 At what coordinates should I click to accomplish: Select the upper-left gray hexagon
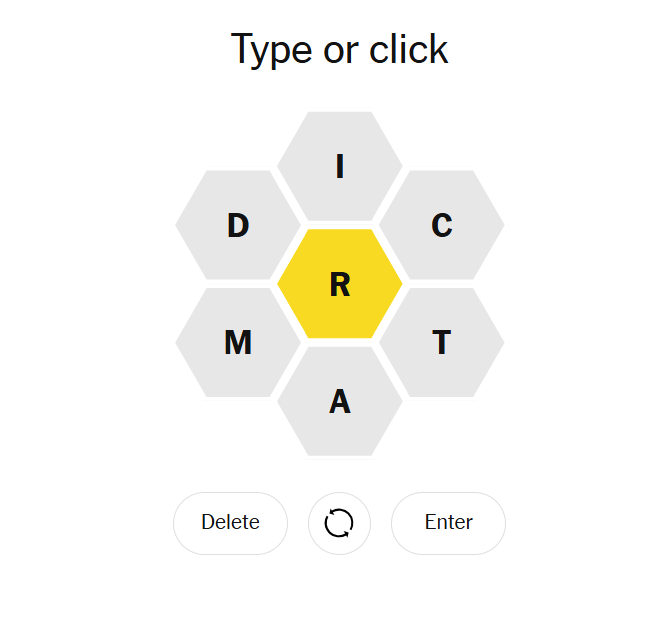coord(238,225)
